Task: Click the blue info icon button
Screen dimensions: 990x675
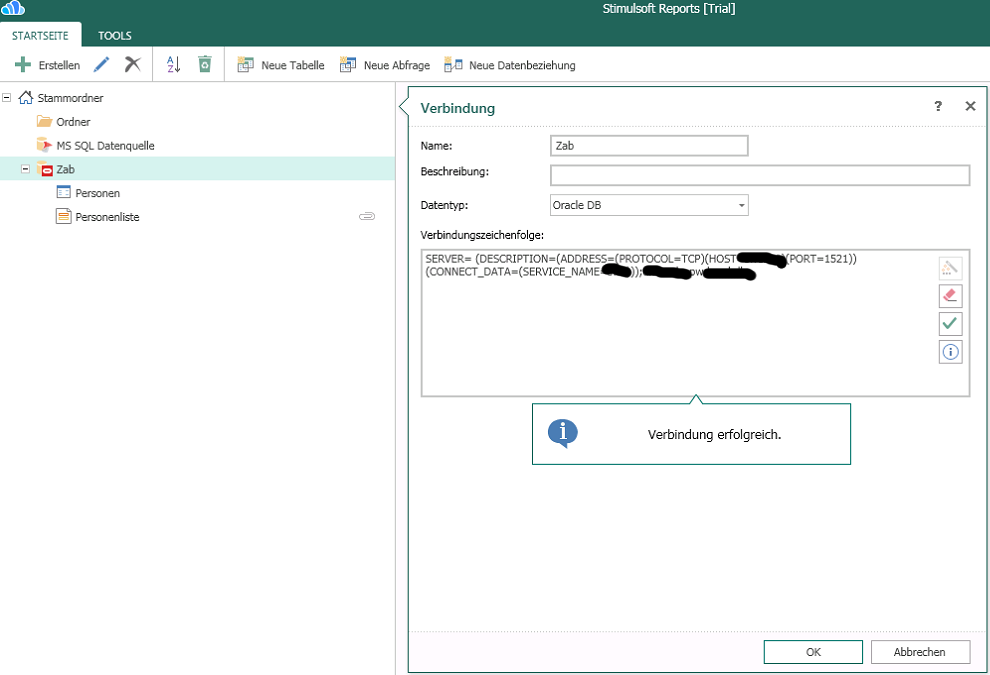Action: [x=950, y=352]
